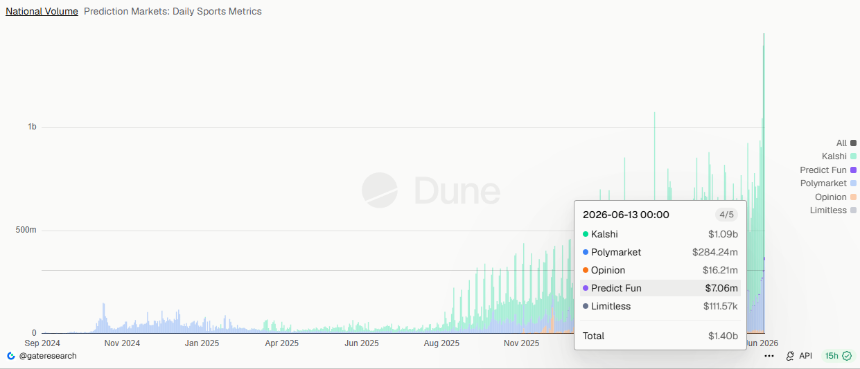Viewport: 860px width, 369px height.
Task: Select the Opinion row in tooltip
Action: coord(660,270)
